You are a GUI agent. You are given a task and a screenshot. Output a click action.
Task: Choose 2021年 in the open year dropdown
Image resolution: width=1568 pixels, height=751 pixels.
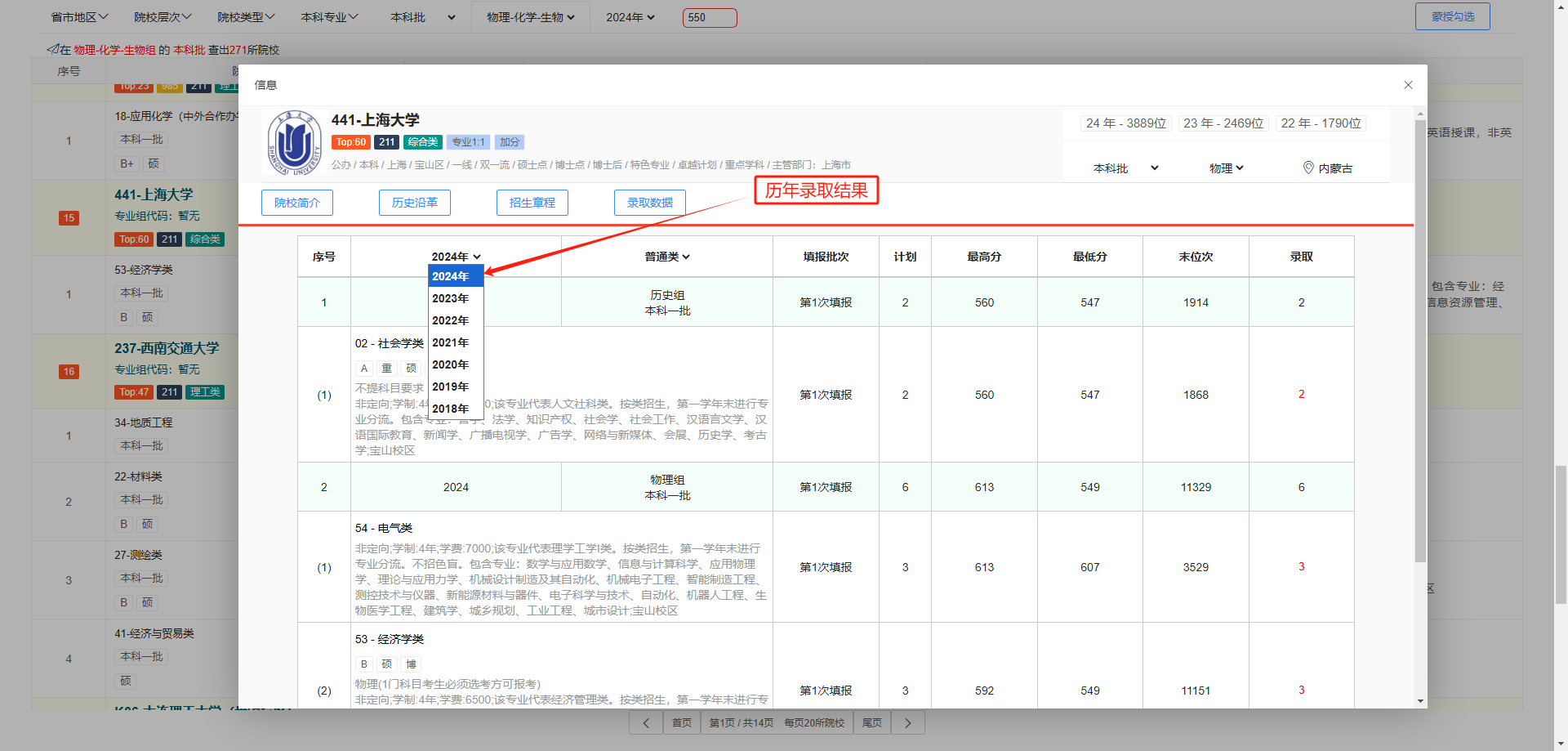click(451, 342)
